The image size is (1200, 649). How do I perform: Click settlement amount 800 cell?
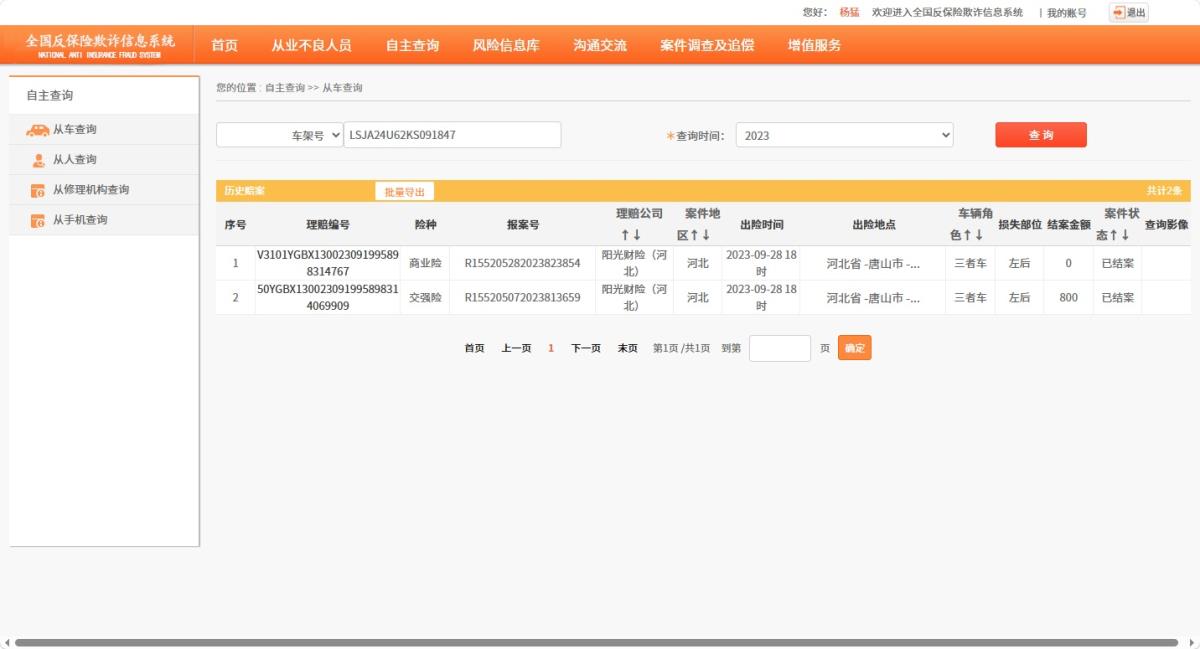pyautogui.click(x=1068, y=297)
